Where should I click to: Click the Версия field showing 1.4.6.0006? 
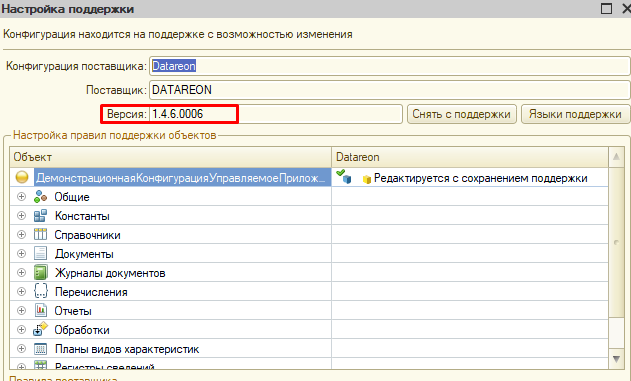(276, 114)
